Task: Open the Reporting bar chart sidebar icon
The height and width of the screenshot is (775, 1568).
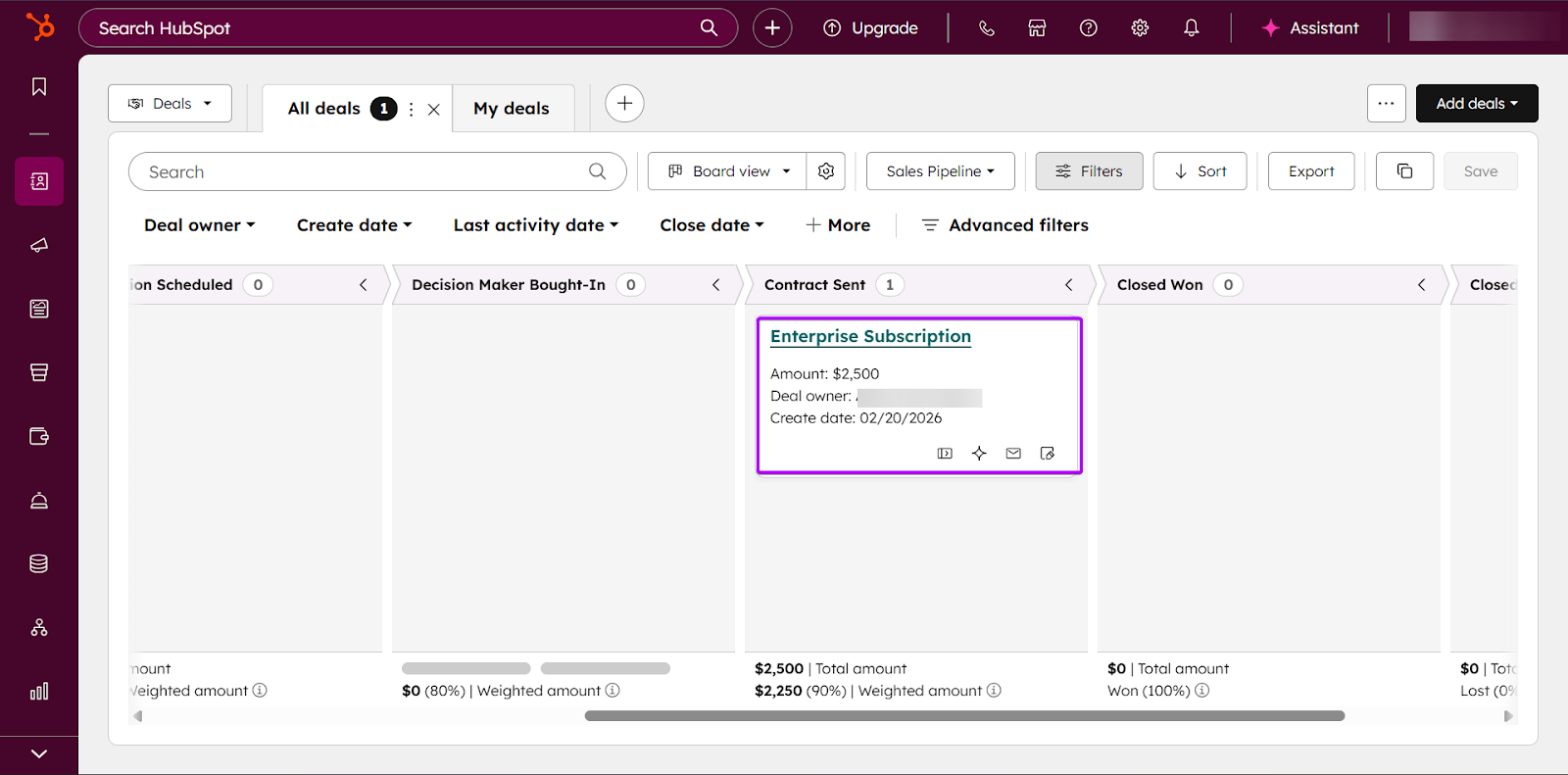Action: (x=39, y=691)
